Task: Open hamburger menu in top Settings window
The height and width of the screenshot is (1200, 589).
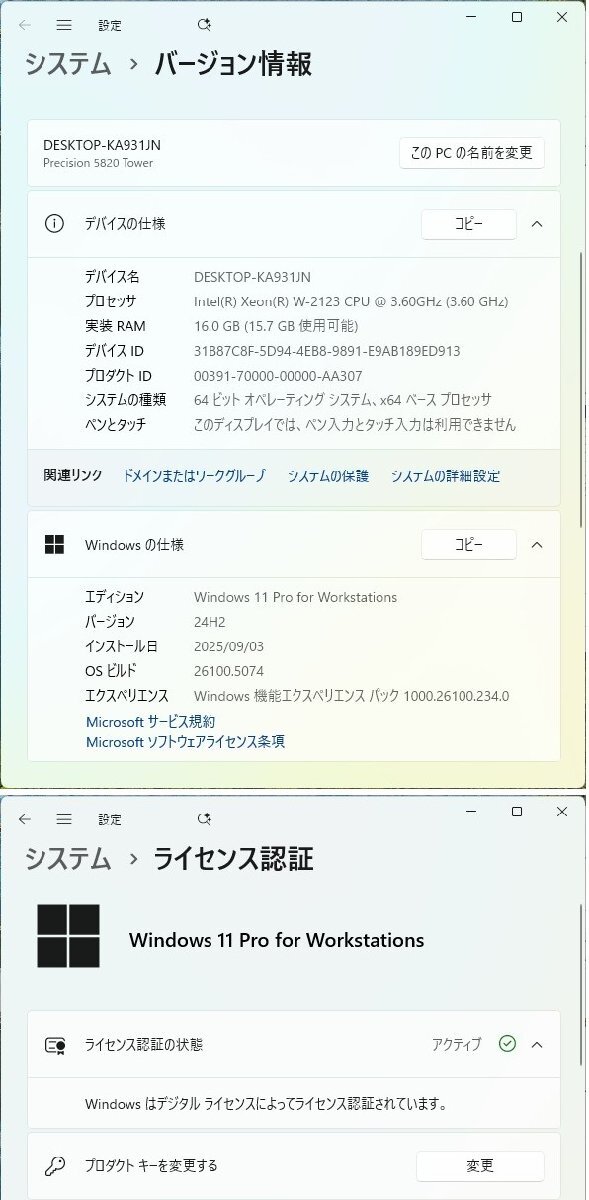Action: coord(64,24)
